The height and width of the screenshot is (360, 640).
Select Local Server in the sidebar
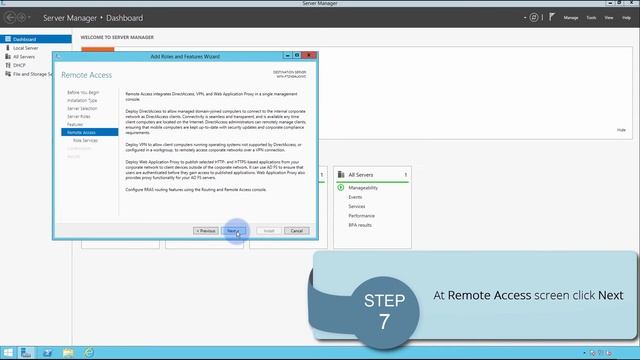pos(25,48)
